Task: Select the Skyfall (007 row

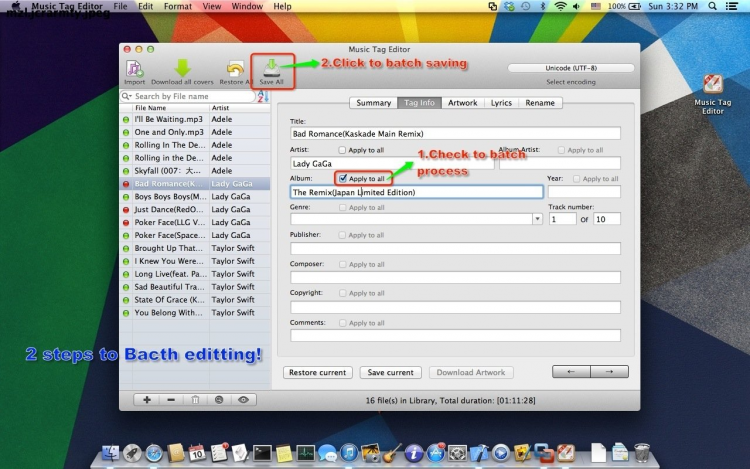Action: click(x=195, y=171)
